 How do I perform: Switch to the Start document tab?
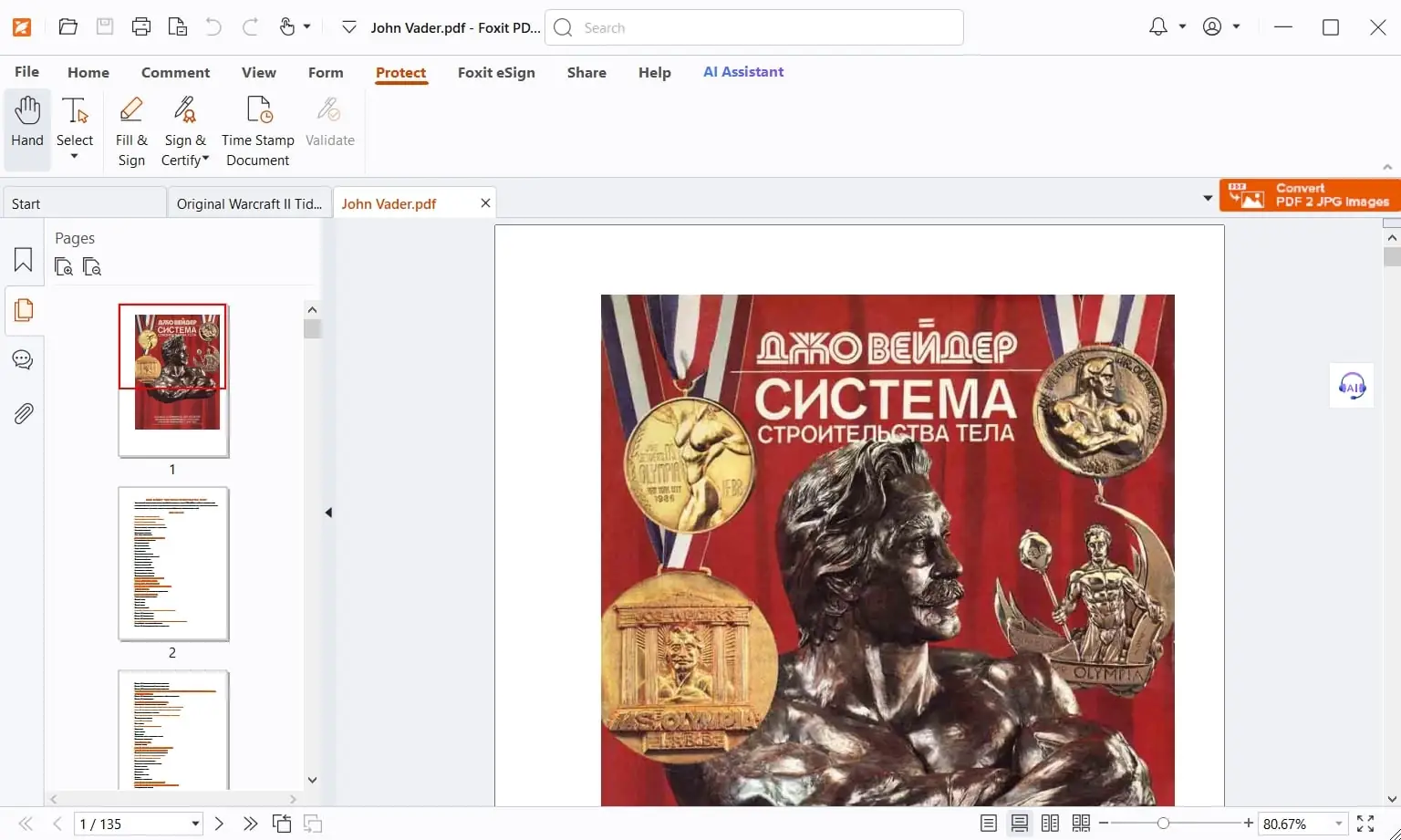coord(85,202)
